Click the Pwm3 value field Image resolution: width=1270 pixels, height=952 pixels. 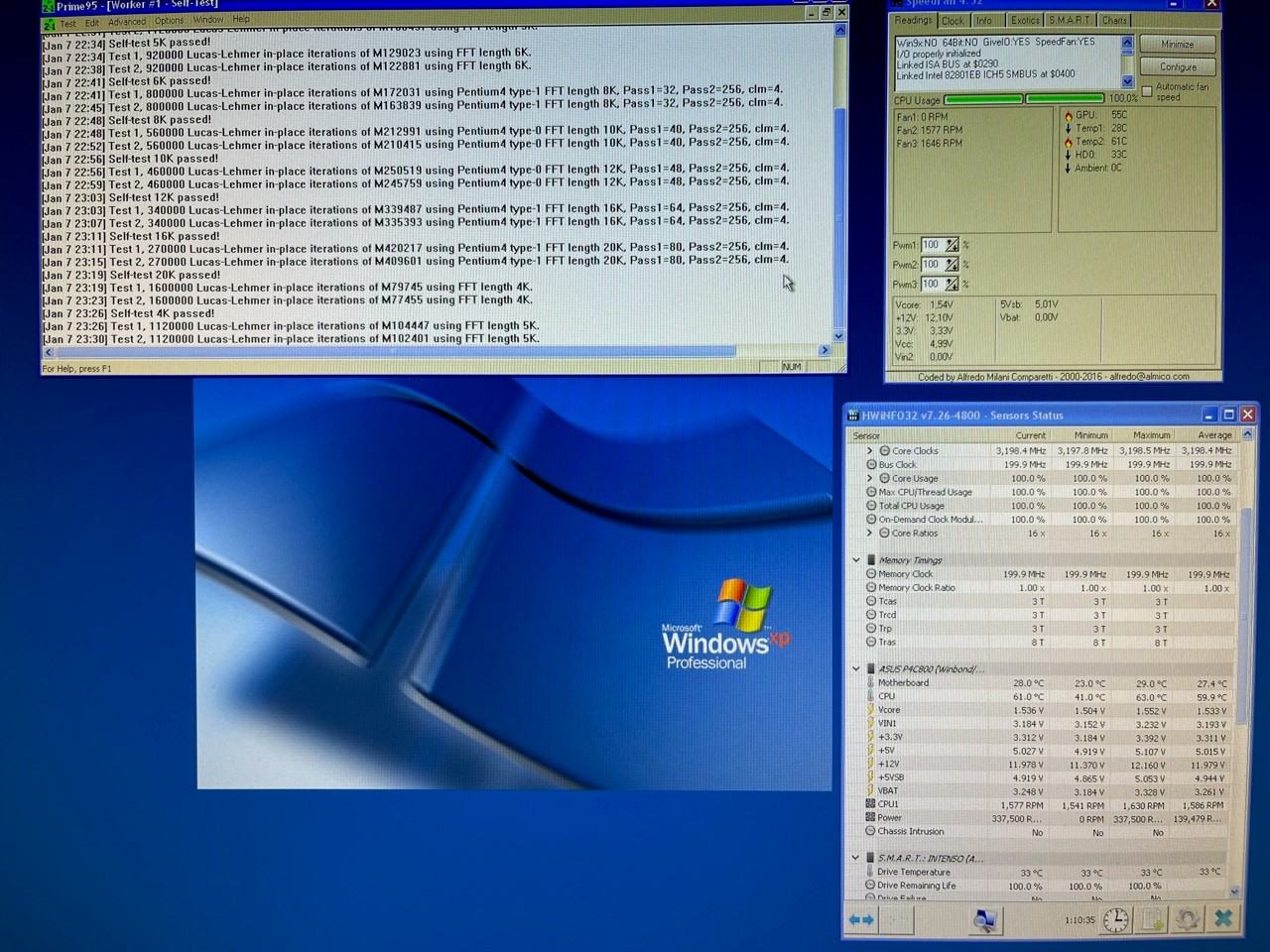(933, 285)
